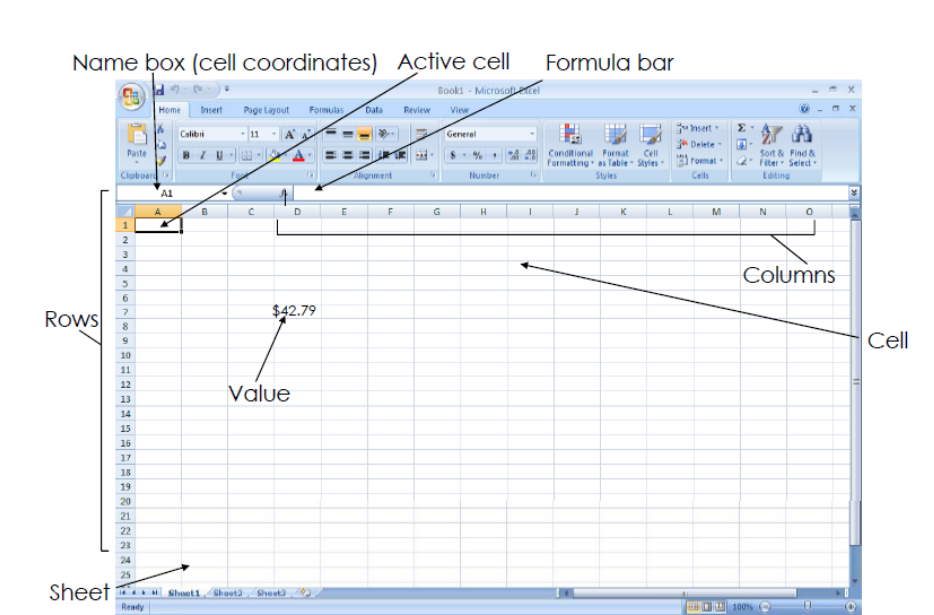Open Sort & Filter menu
This screenshot has height=615, width=934.
[x=771, y=146]
